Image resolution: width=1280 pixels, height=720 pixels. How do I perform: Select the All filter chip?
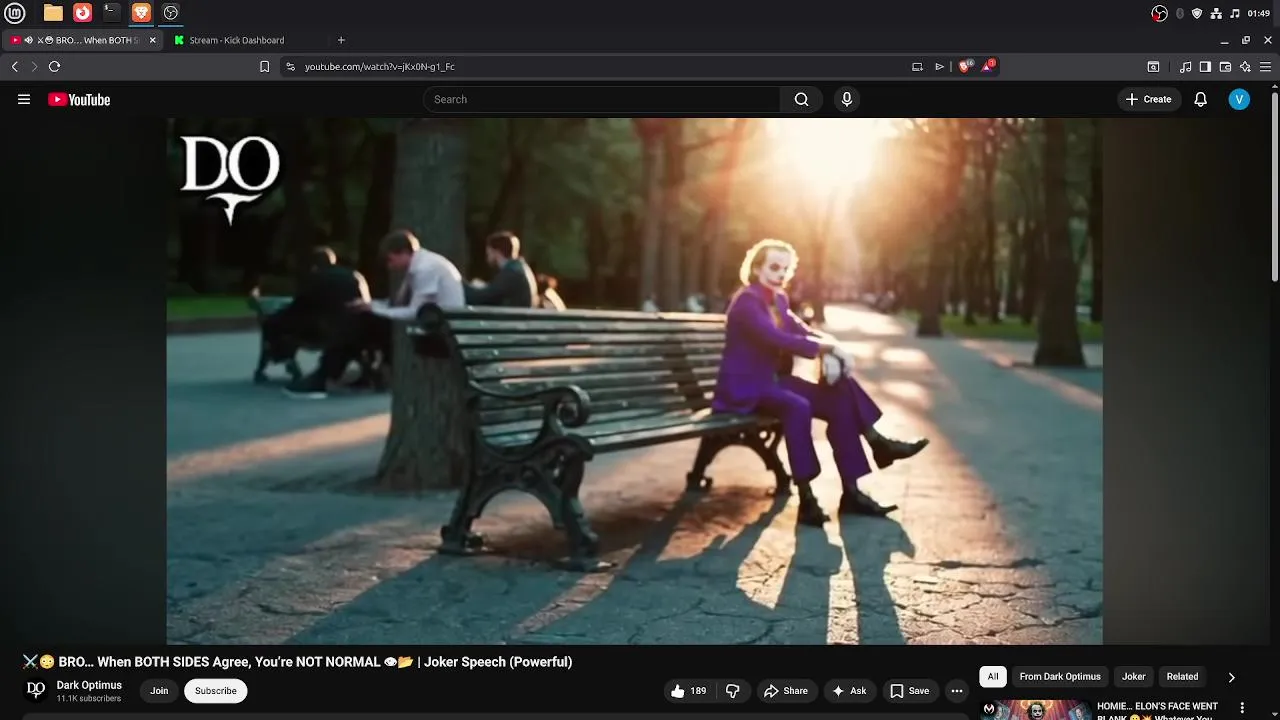coord(992,677)
